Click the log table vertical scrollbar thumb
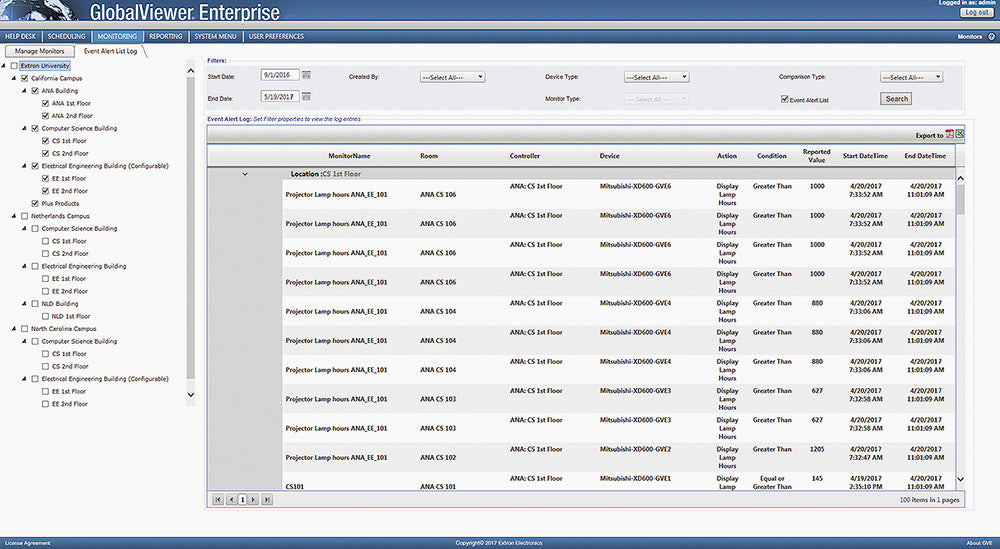The width and height of the screenshot is (1000, 549). [960, 200]
